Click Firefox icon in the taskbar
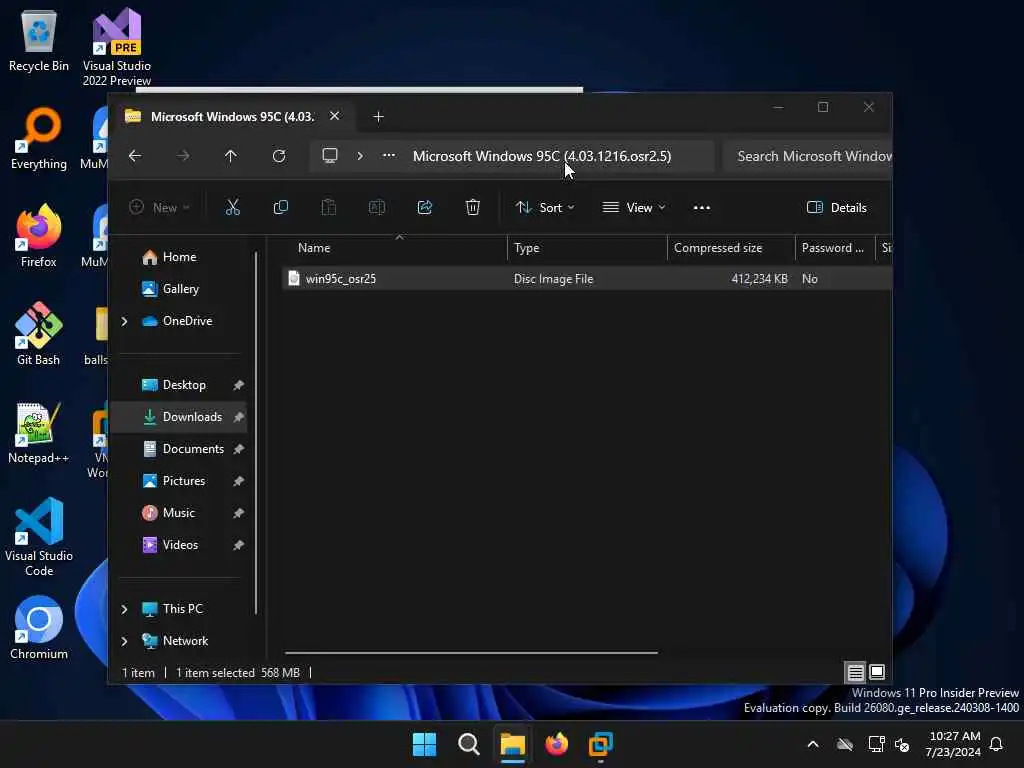1024x768 pixels. pos(556,744)
